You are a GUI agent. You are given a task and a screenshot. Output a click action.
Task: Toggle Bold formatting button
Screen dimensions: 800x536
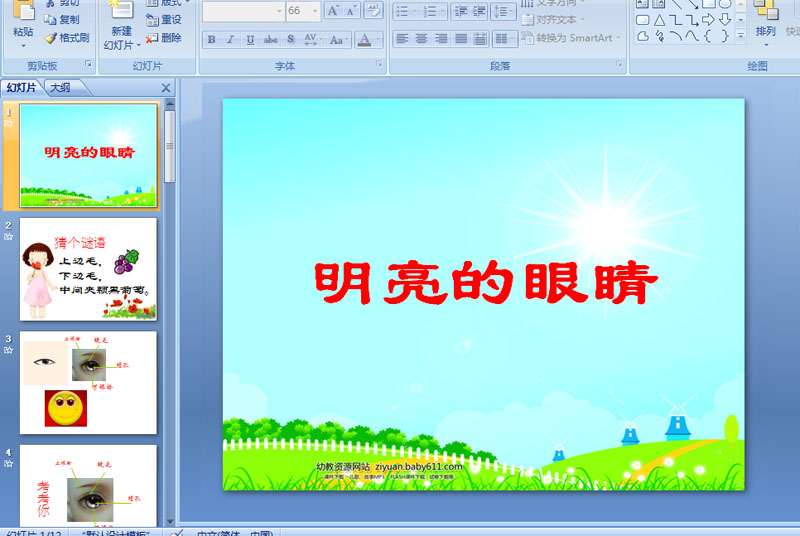pos(211,39)
